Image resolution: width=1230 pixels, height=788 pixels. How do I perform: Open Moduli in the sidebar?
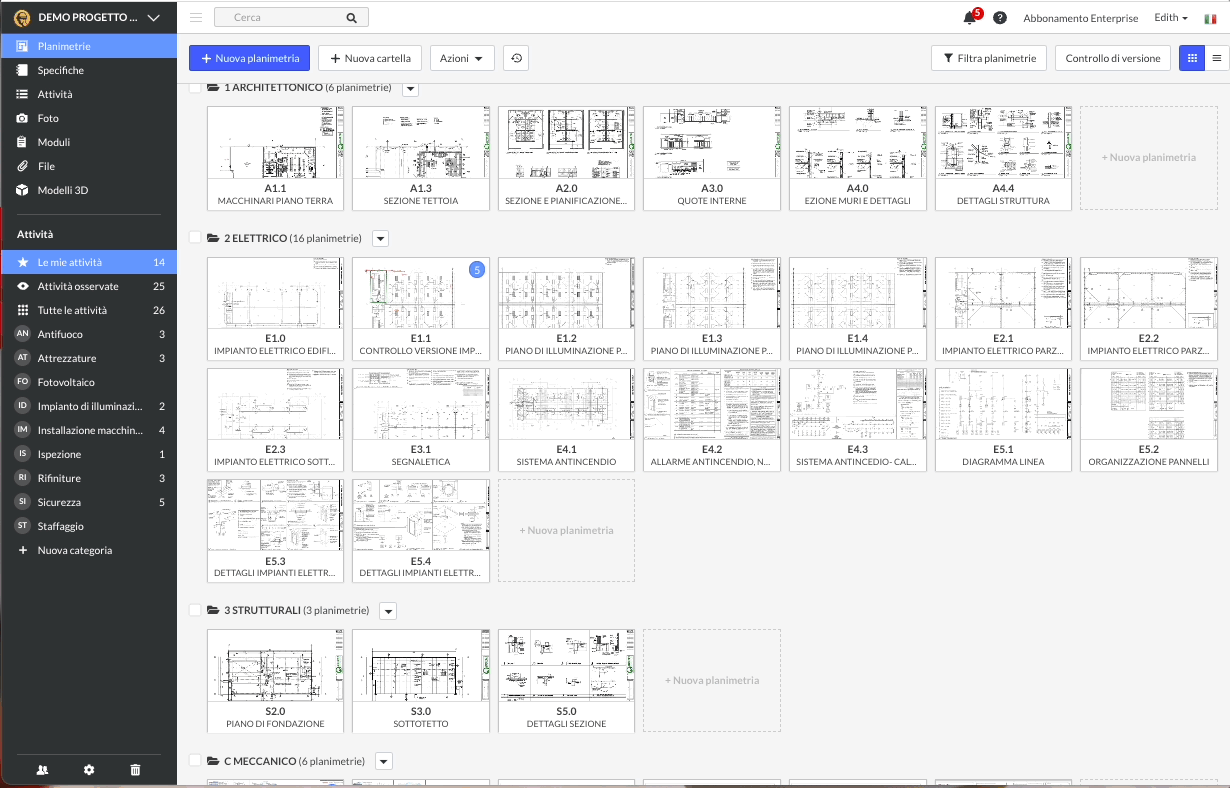[88, 142]
